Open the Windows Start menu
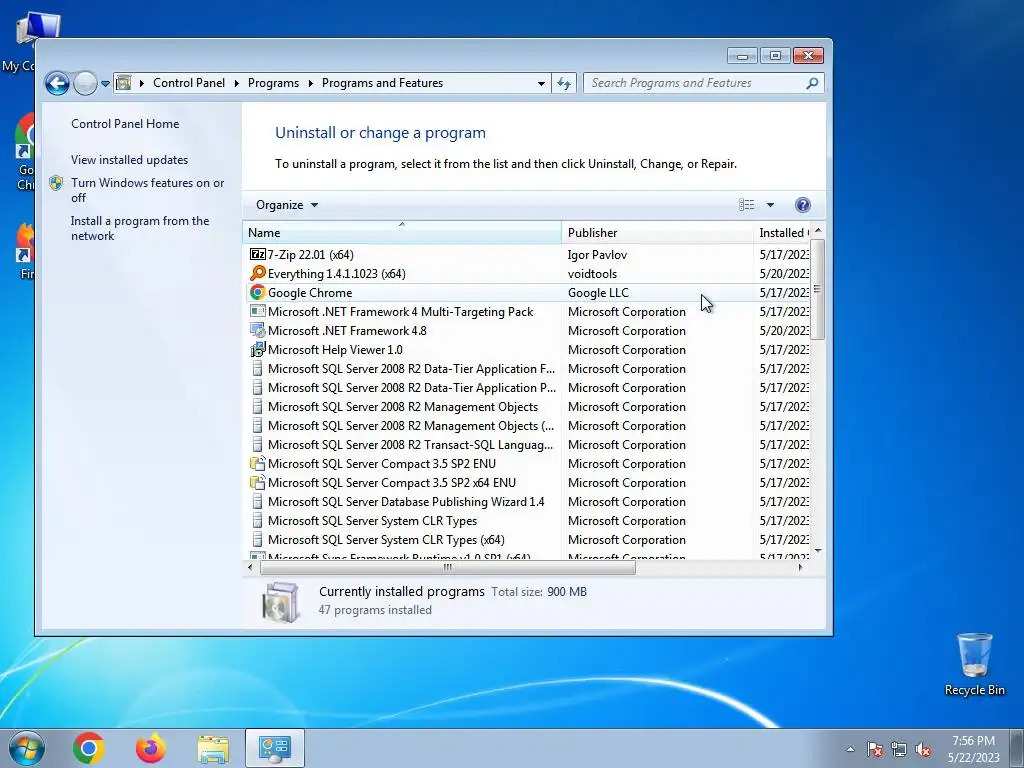This screenshot has width=1024, height=768. 26,748
